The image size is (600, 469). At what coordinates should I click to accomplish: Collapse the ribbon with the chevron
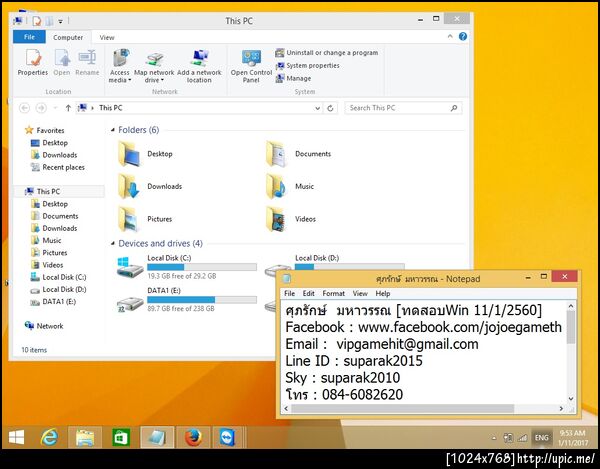450,36
